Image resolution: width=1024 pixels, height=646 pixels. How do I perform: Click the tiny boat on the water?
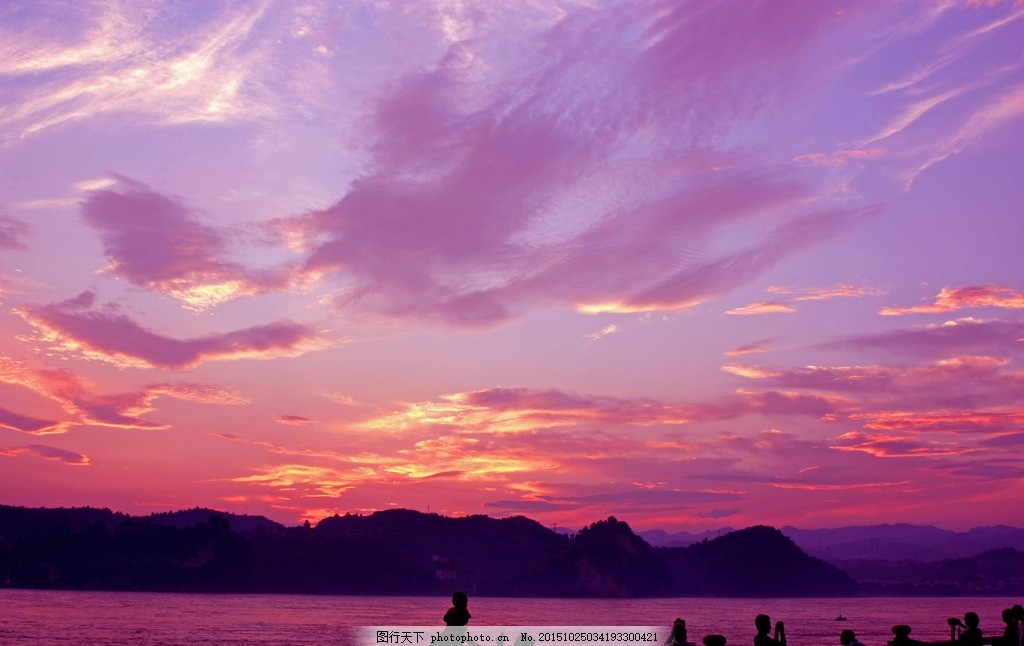(x=839, y=618)
